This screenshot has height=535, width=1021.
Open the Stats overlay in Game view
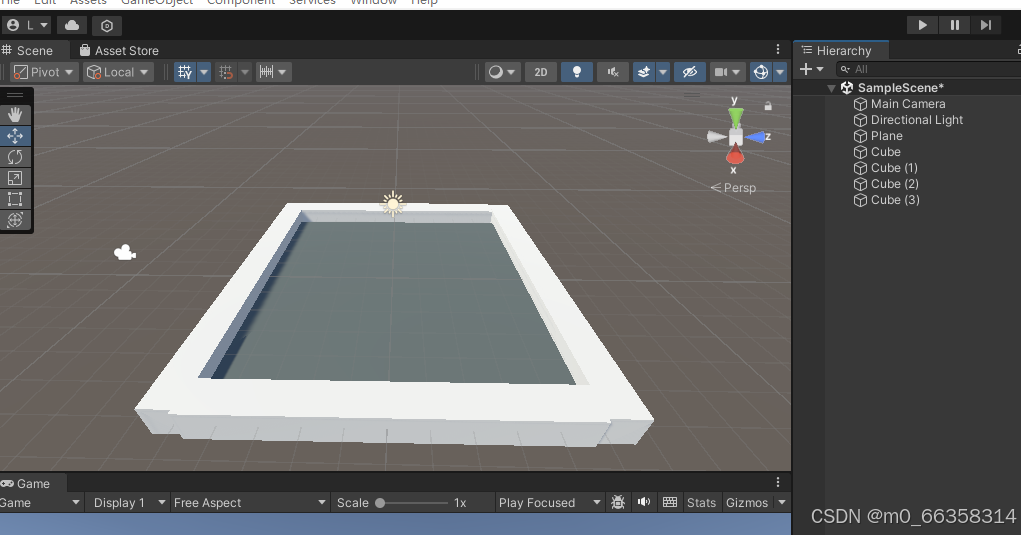point(701,502)
